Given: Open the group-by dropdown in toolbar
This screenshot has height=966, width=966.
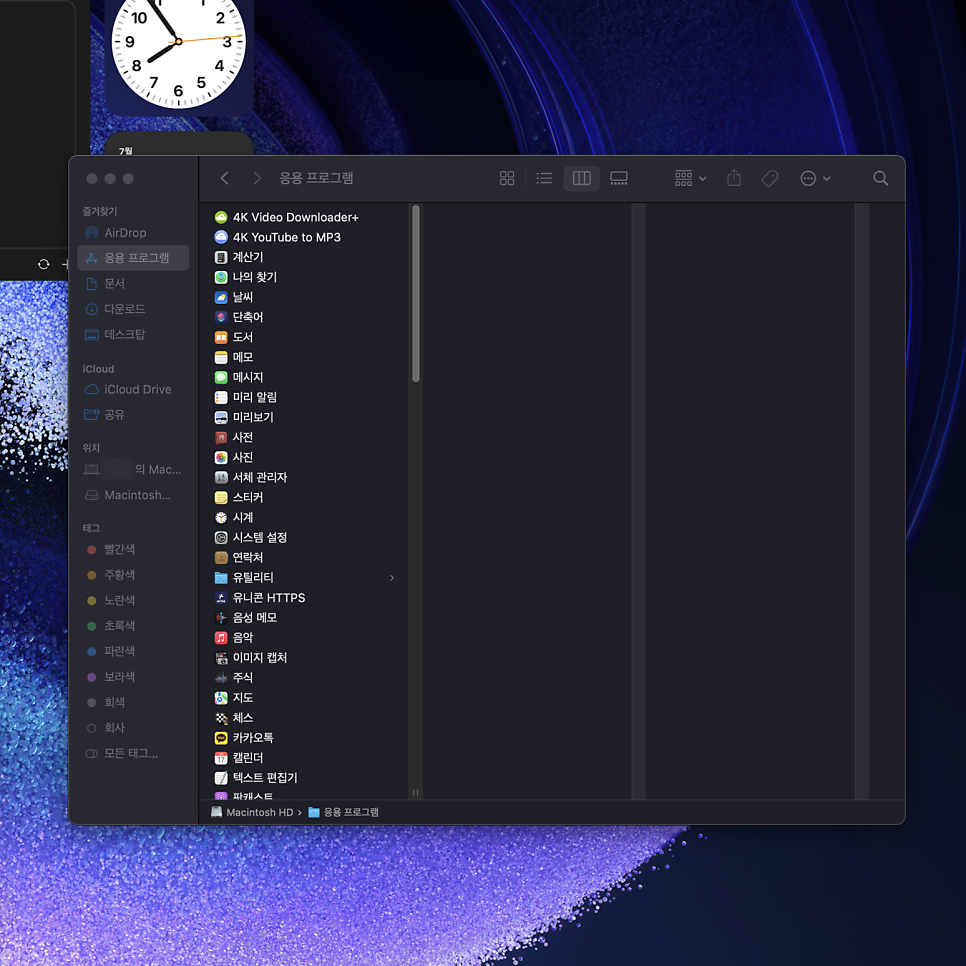Looking at the screenshot, I should pyautogui.click(x=690, y=179).
